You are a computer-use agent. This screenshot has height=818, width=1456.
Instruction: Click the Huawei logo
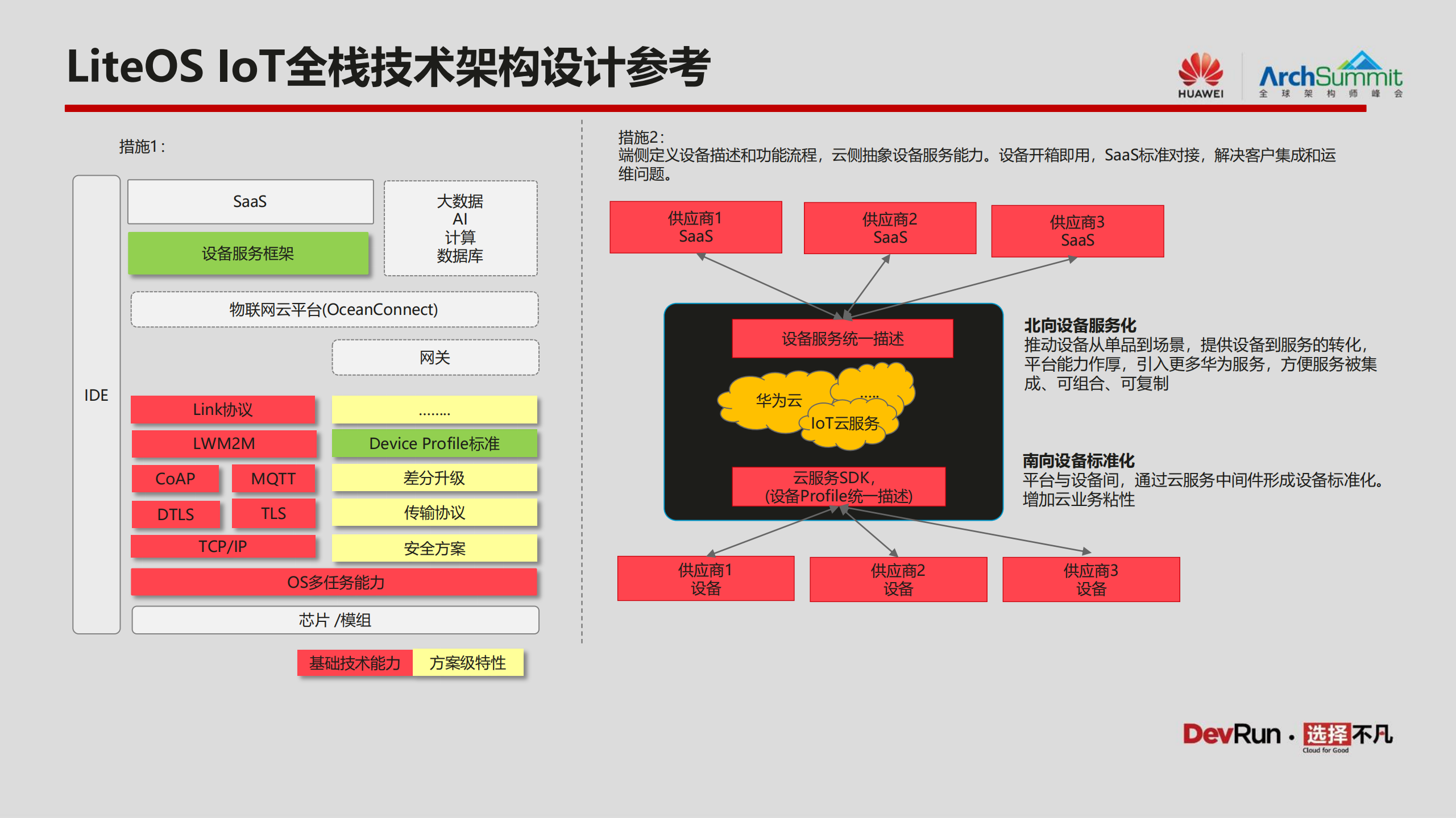pos(1200,74)
